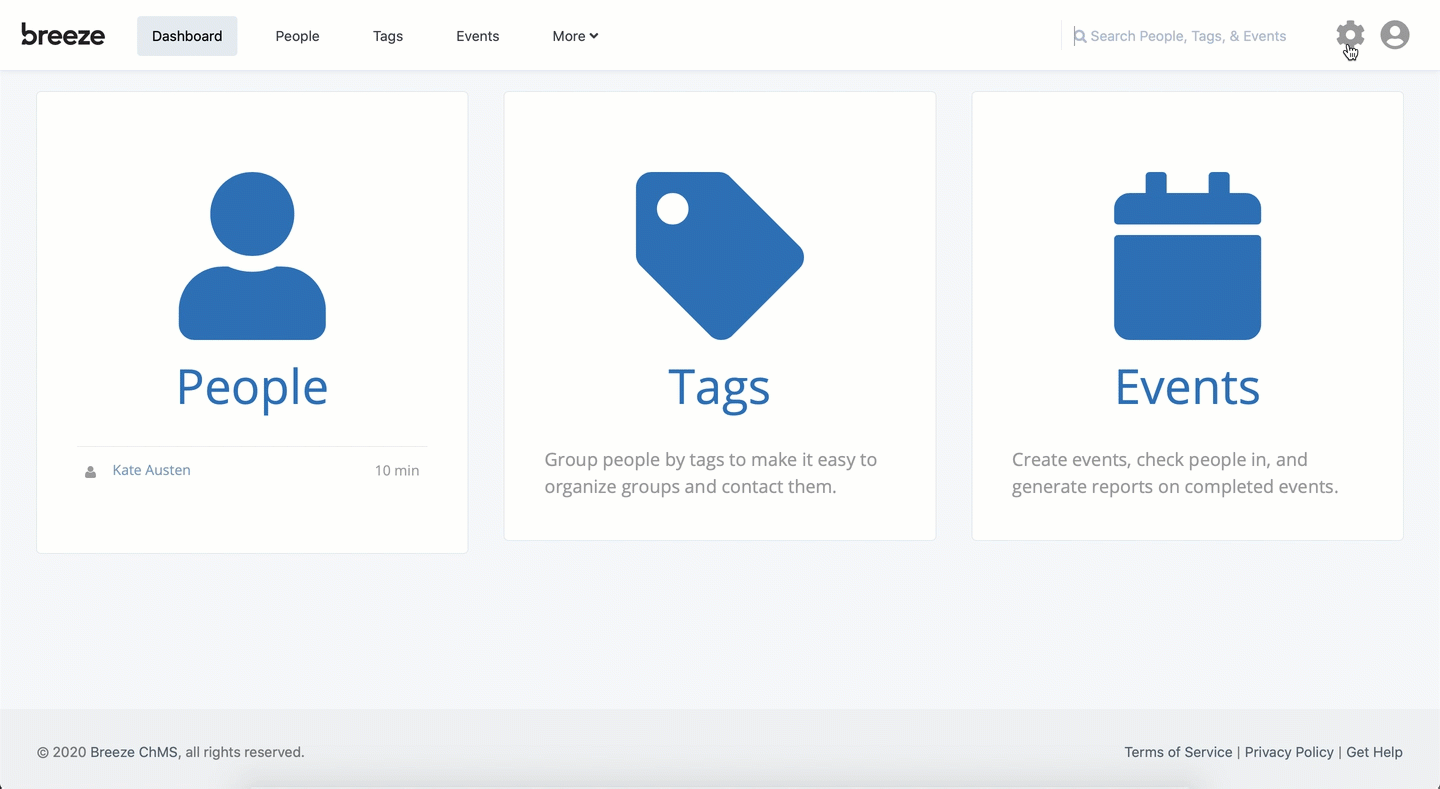The height and width of the screenshot is (789, 1440).
Task: Click the 'Group people by tags' description
Action: coord(711,473)
